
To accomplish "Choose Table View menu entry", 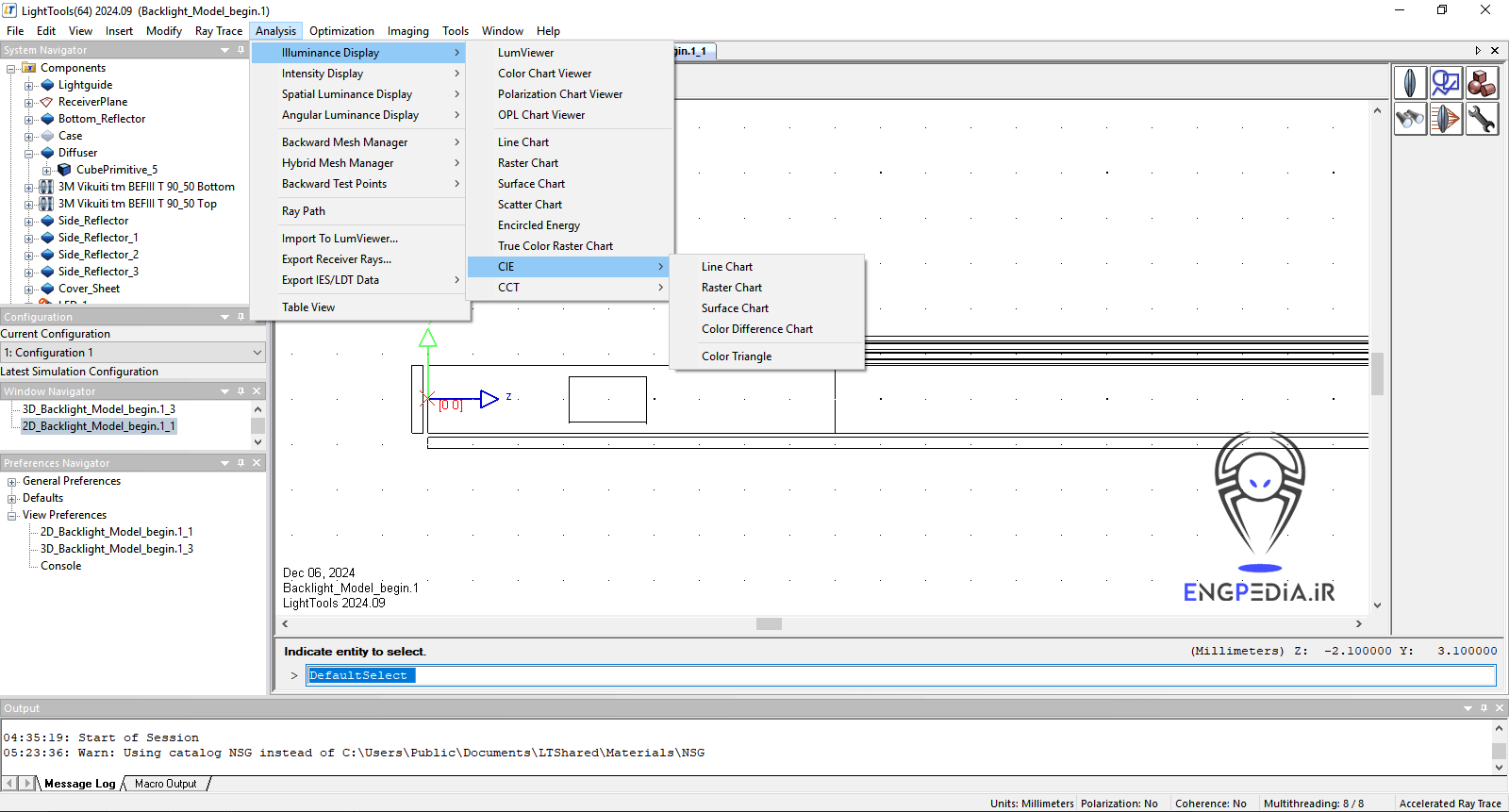I will pos(308,307).
